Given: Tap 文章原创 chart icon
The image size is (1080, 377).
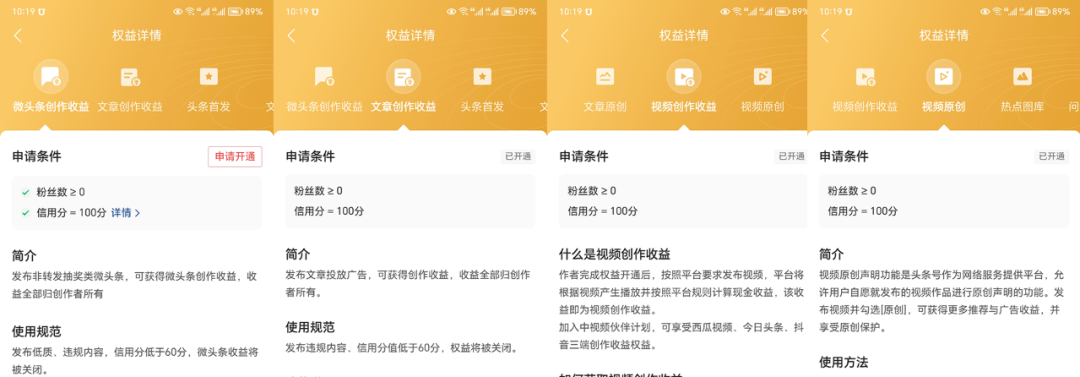Looking at the screenshot, I should click(605, 77).
